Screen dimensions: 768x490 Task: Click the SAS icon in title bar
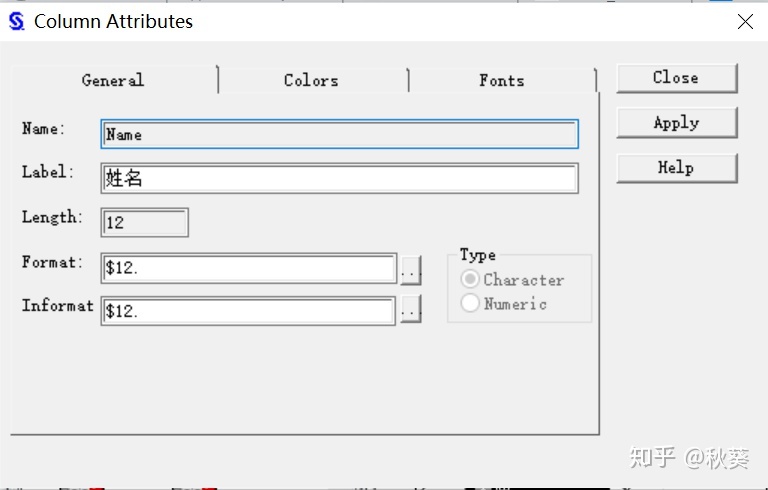pyautogui.click(x=17, y=22)
